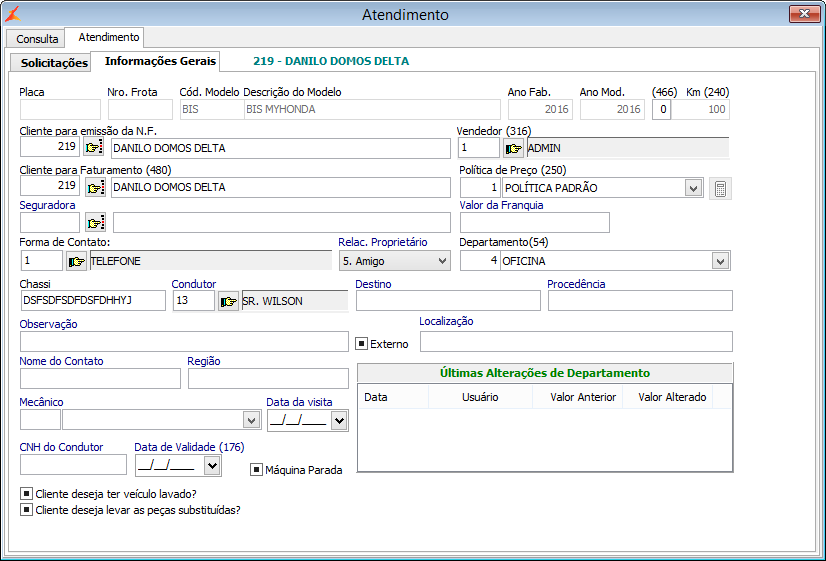The height and width of the screenshot is (561, 826).
Task: Click the Mecânico code field
Action: pyautogui.click(x=40, y=420)
